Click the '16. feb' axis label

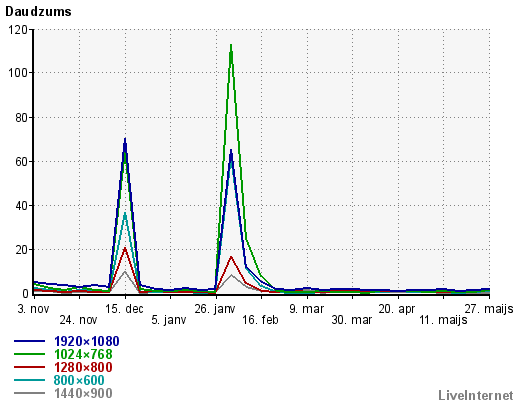(x=260, y=320)
